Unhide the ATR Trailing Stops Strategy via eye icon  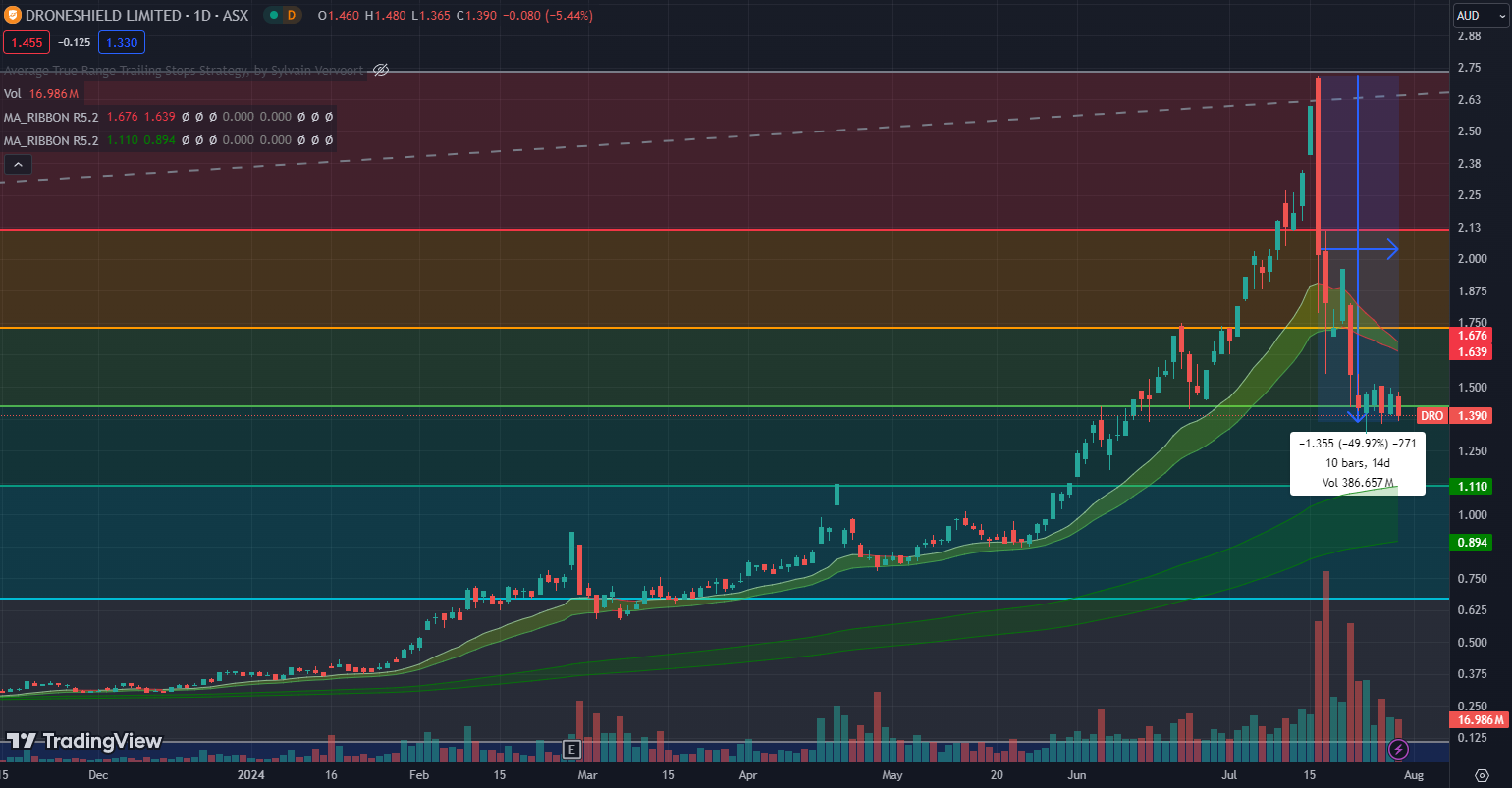coord(380,70)
